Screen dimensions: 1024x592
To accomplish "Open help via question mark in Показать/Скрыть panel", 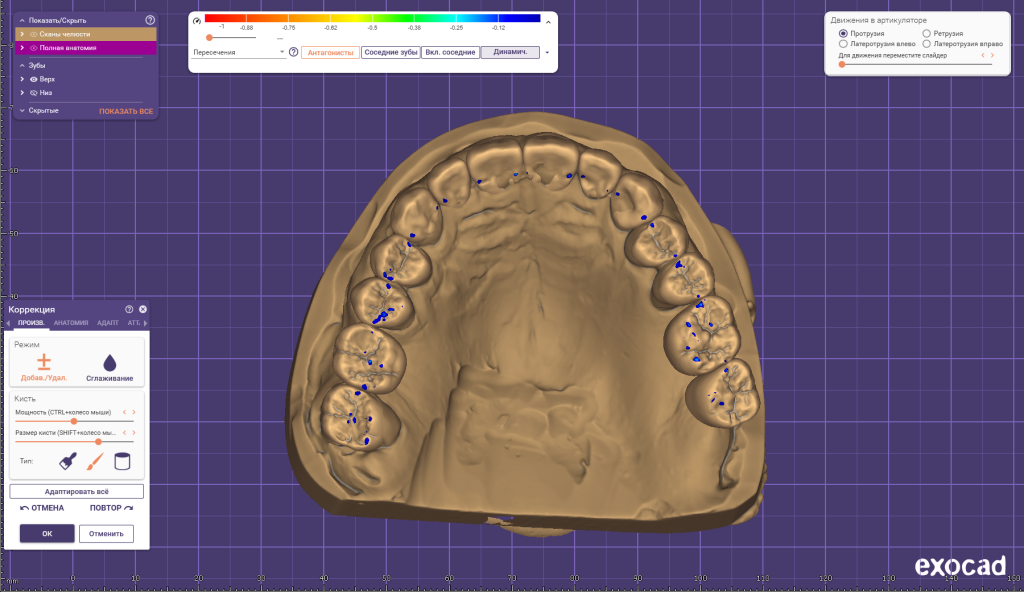I will [150, 20].
